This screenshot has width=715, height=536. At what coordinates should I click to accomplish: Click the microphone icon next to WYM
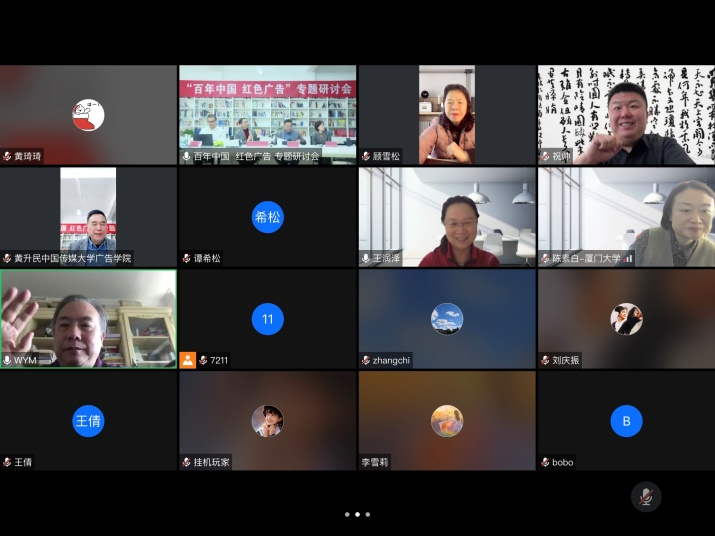pos(7,360)
